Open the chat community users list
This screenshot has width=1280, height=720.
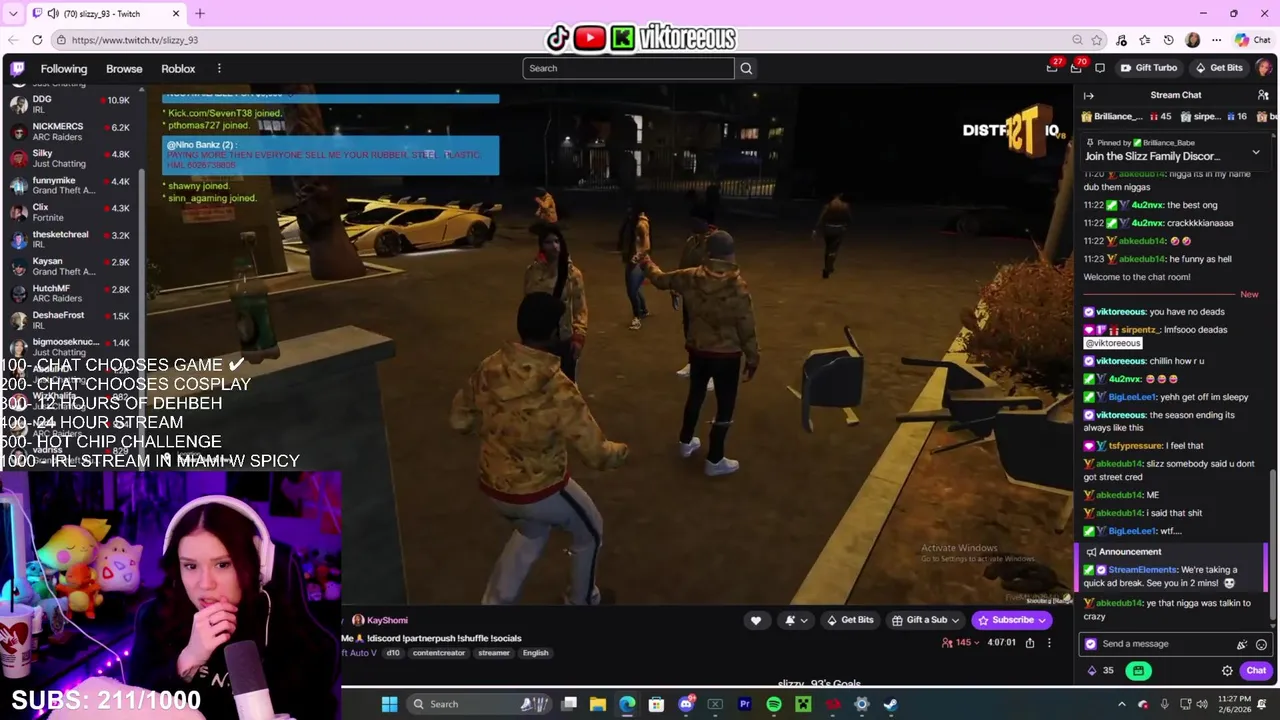pyautogui.click(x=1263, y=95)
